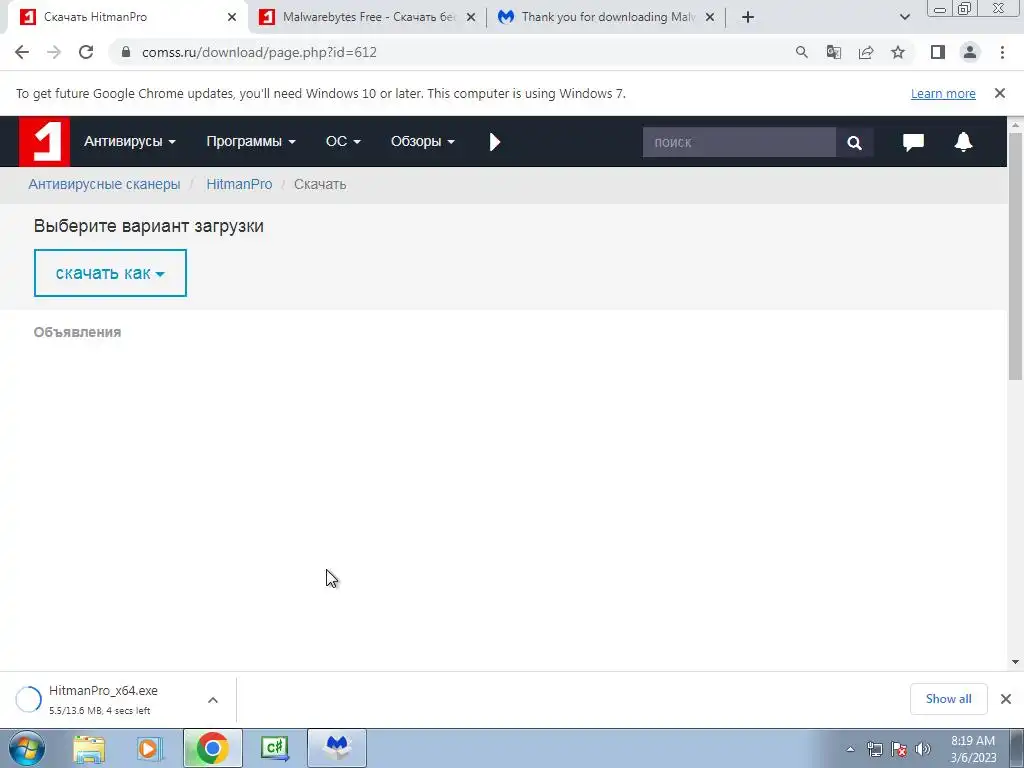The width and height of the screenshot is (1024, 768).
Task: Click the forward navigation arrow
Action: click(x=54, y=52)
